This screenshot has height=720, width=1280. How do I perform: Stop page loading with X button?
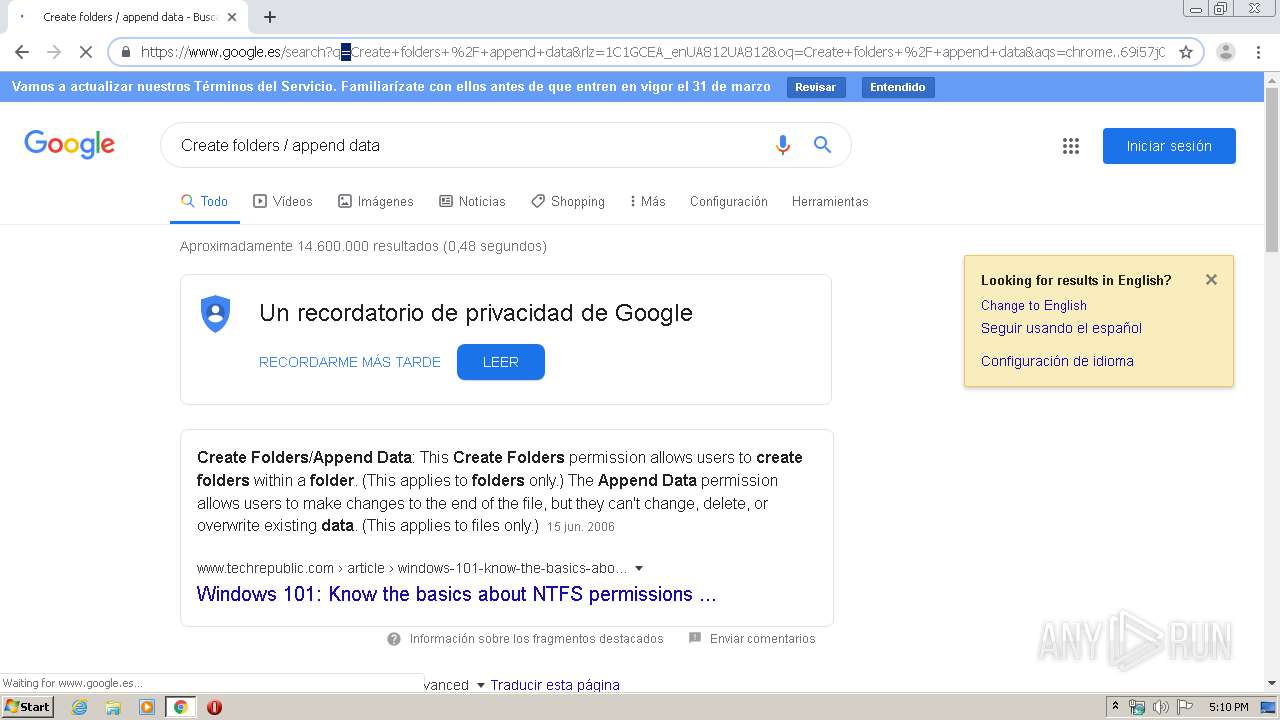coord(86,52)
